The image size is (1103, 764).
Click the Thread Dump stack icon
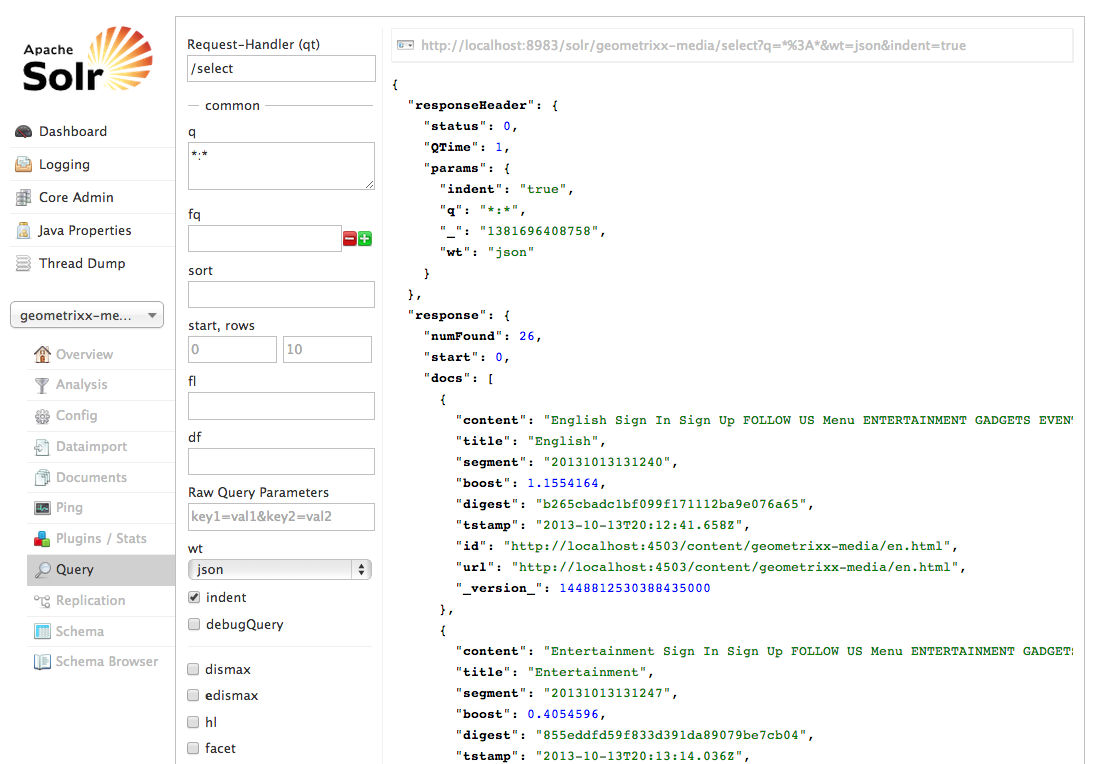click(x=24, y=264)
